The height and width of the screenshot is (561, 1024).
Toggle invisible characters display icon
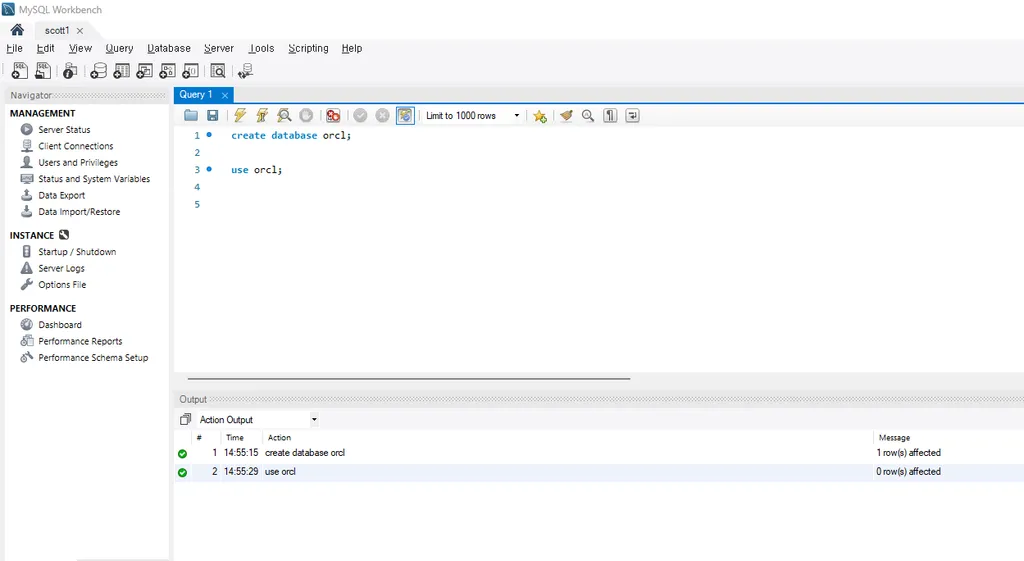click(610, 116)
